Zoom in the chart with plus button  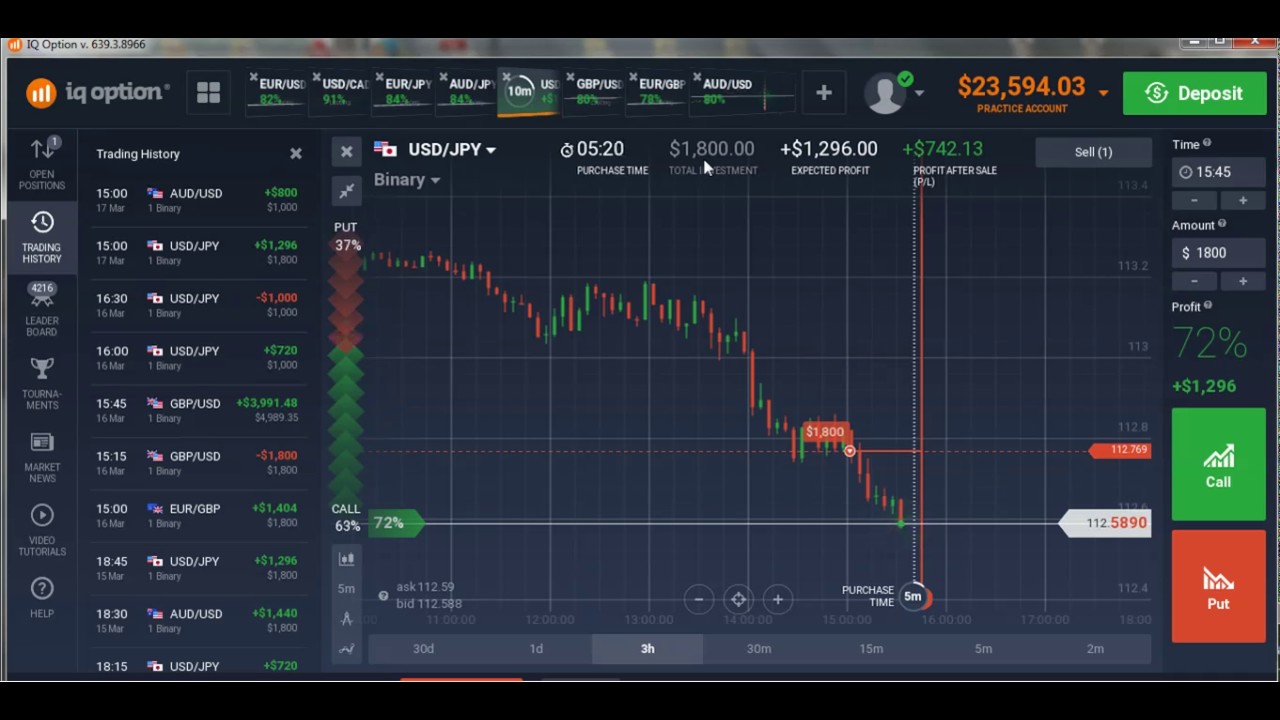(x=777, y=599)
